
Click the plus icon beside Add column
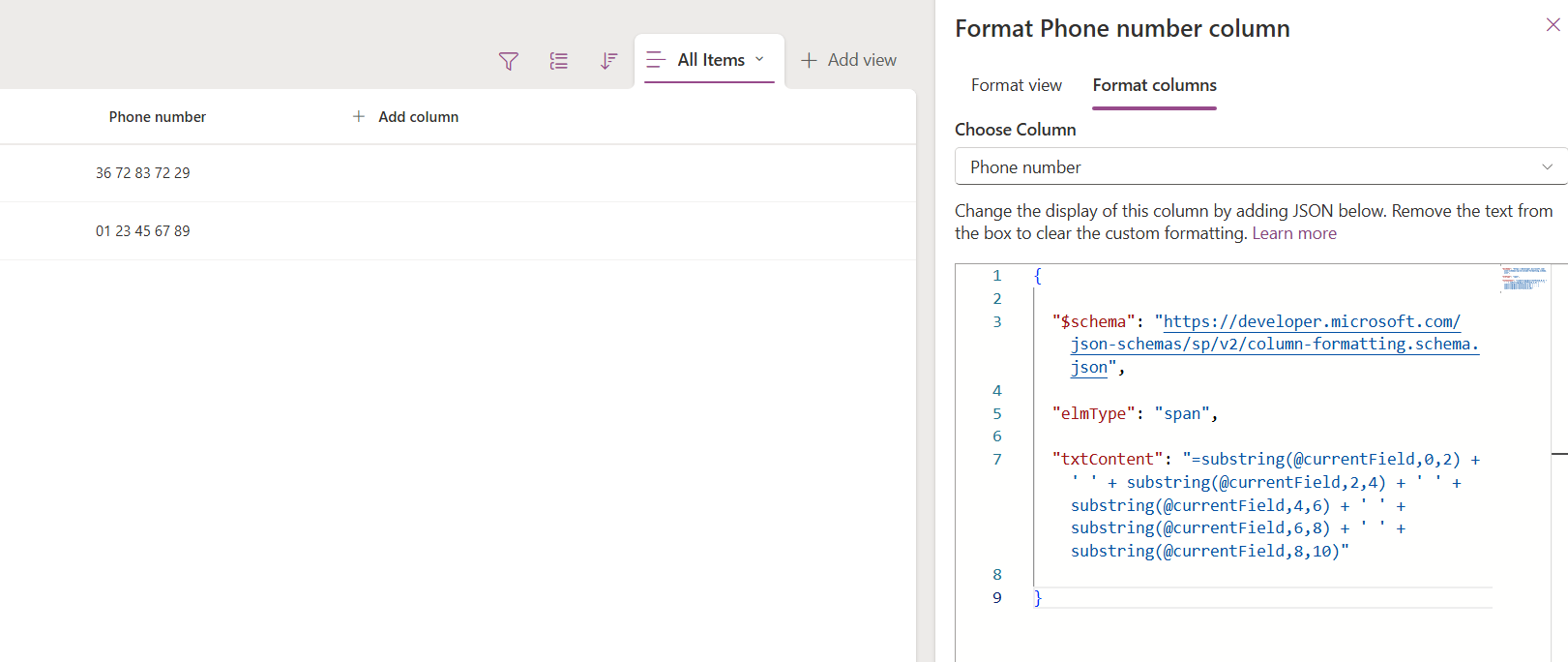click(x=359, y=116)
